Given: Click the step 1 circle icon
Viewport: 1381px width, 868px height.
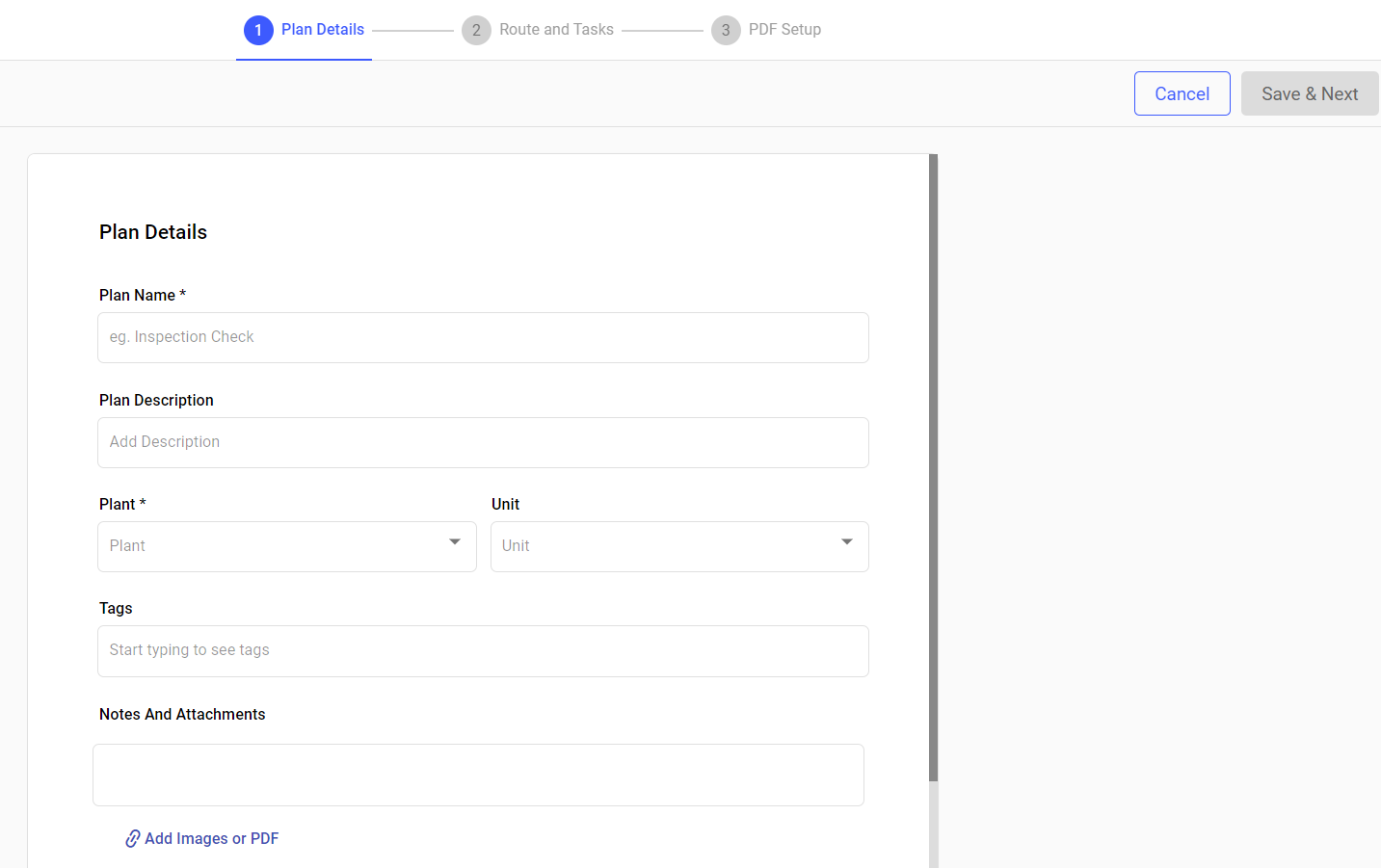Looking at the screenshot, I should (x=258, y=30).
